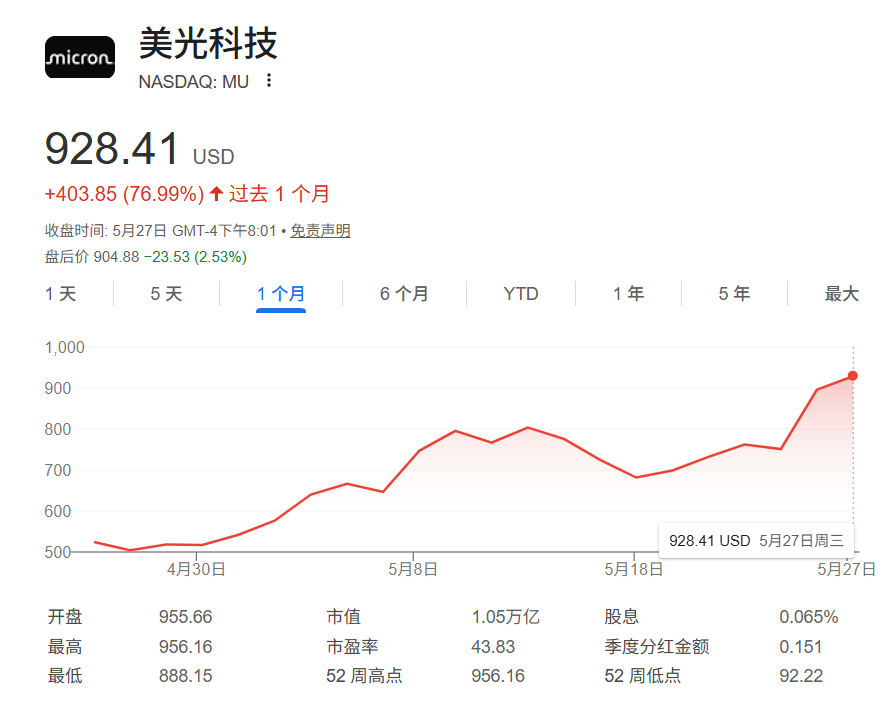
Task: Click the 92.22 52-week low value
Action: [x=801, y=675]
